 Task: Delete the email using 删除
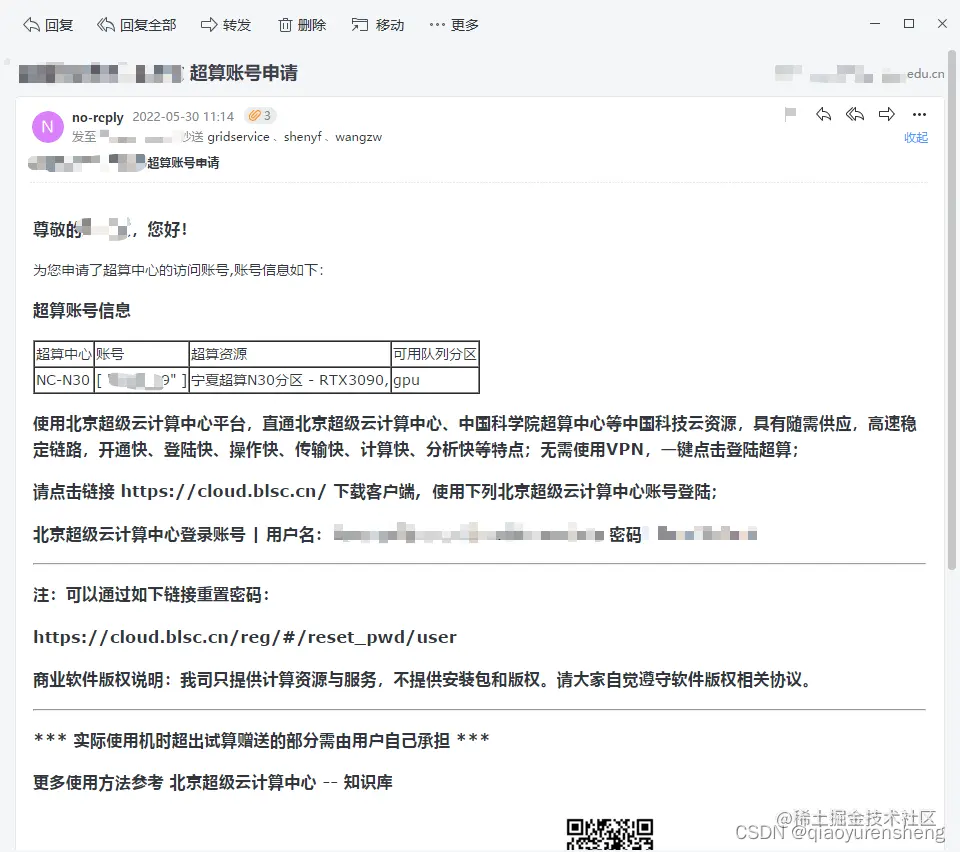click(302, 25)
